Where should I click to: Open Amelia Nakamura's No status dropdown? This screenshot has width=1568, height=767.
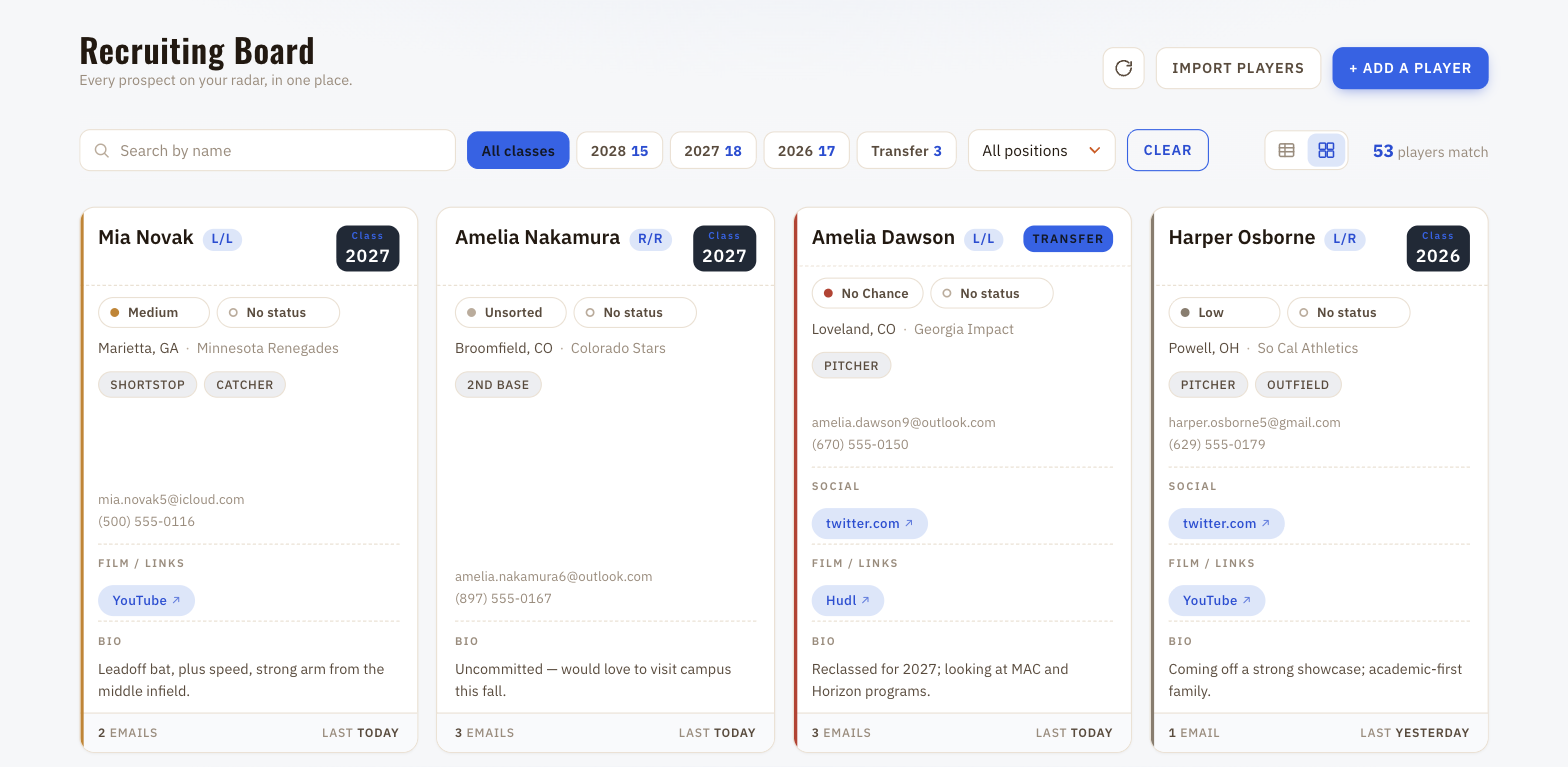click(x=635, y=312)
